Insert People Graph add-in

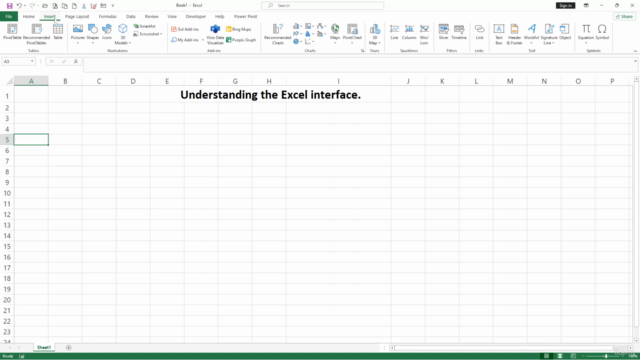(x=241, y=40)
